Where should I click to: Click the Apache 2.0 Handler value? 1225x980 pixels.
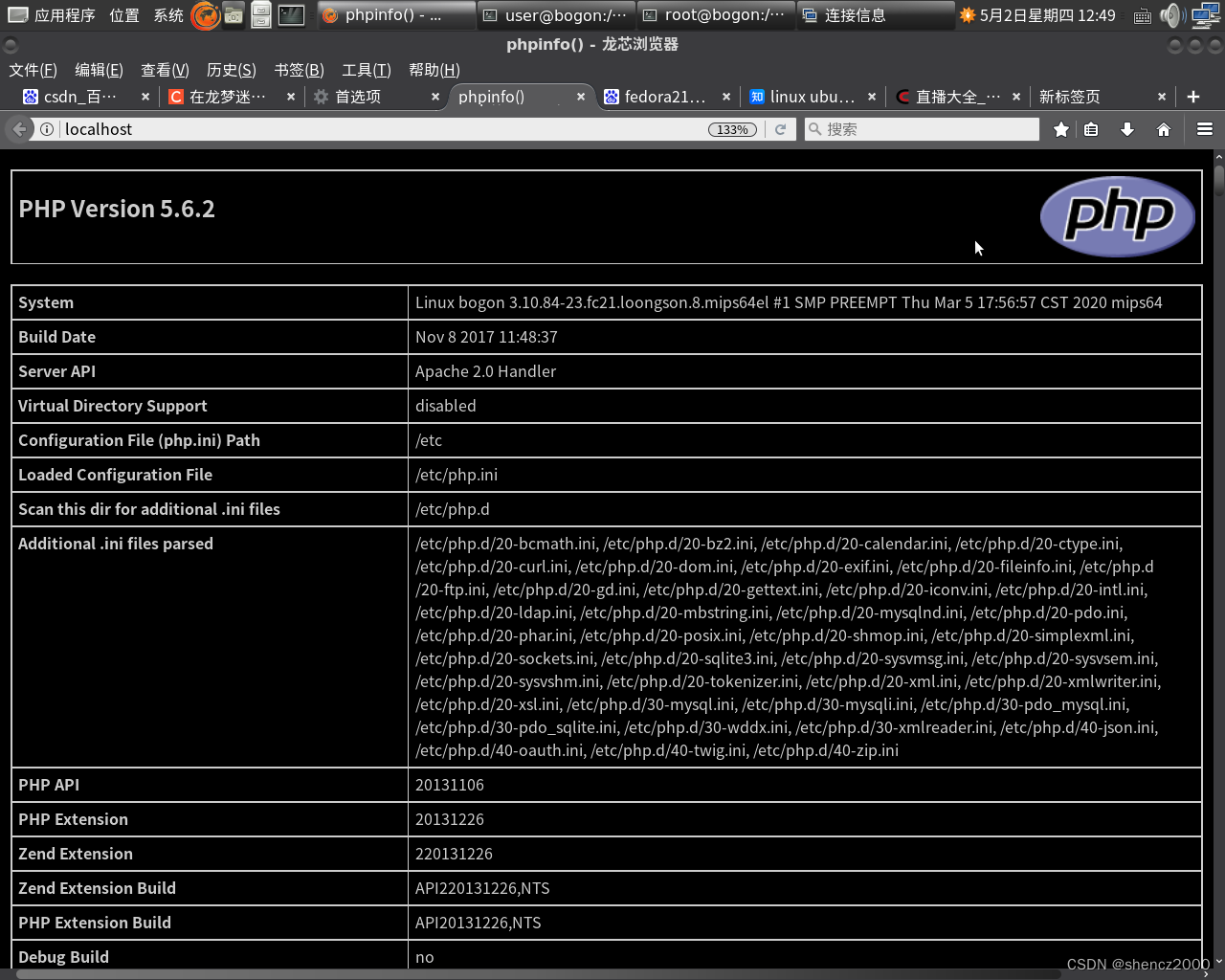(x=485, y=371)
